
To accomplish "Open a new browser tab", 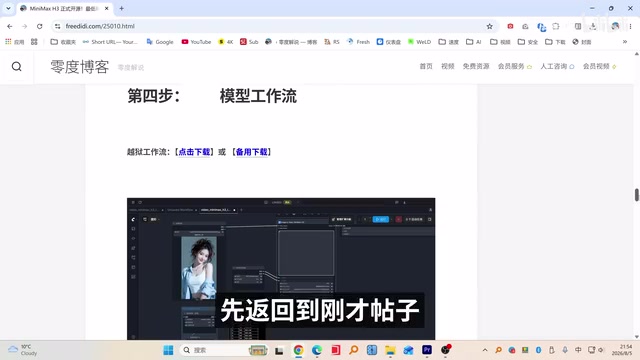I will (122, 8).
